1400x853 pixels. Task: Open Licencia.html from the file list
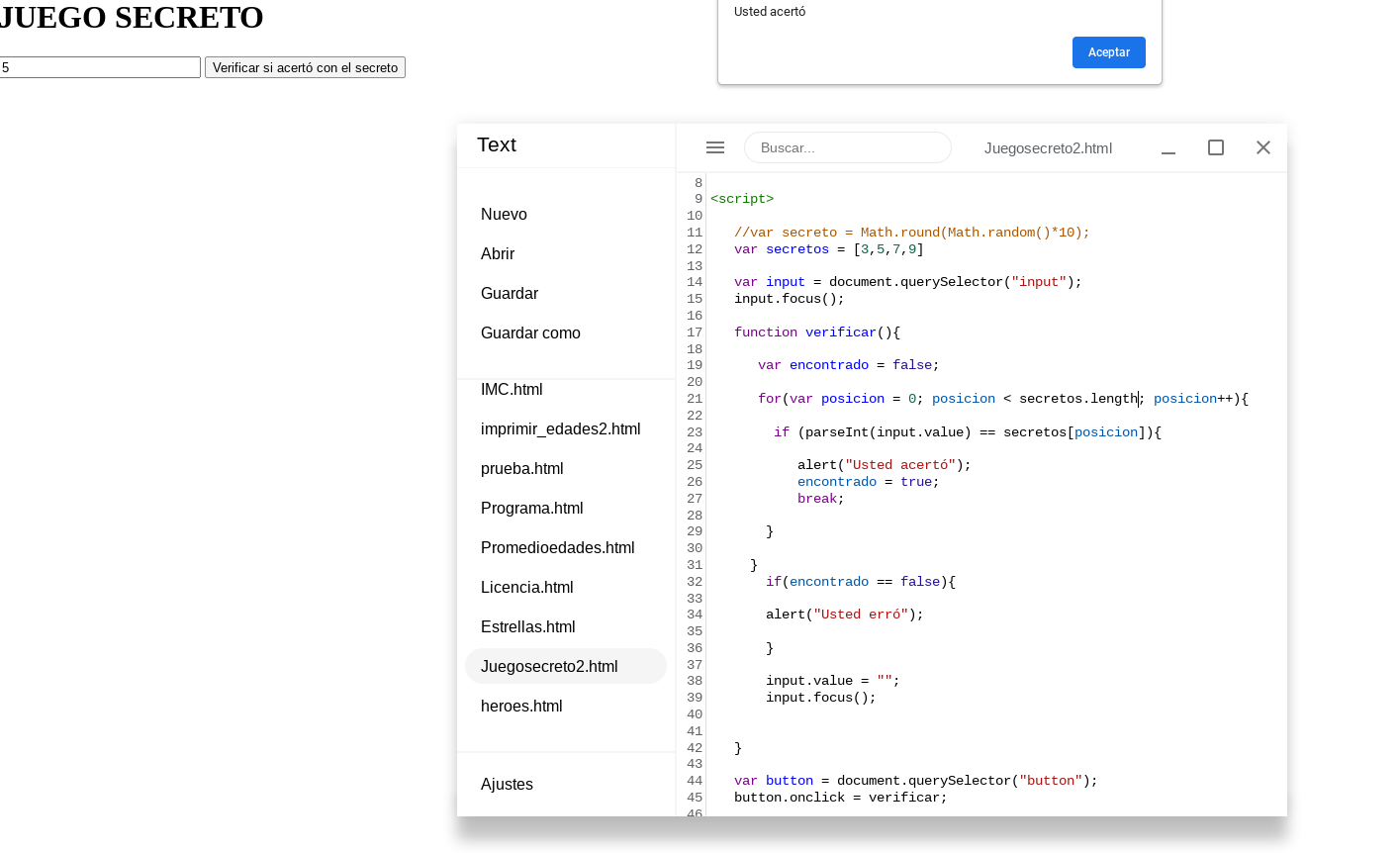coord(526,587)
